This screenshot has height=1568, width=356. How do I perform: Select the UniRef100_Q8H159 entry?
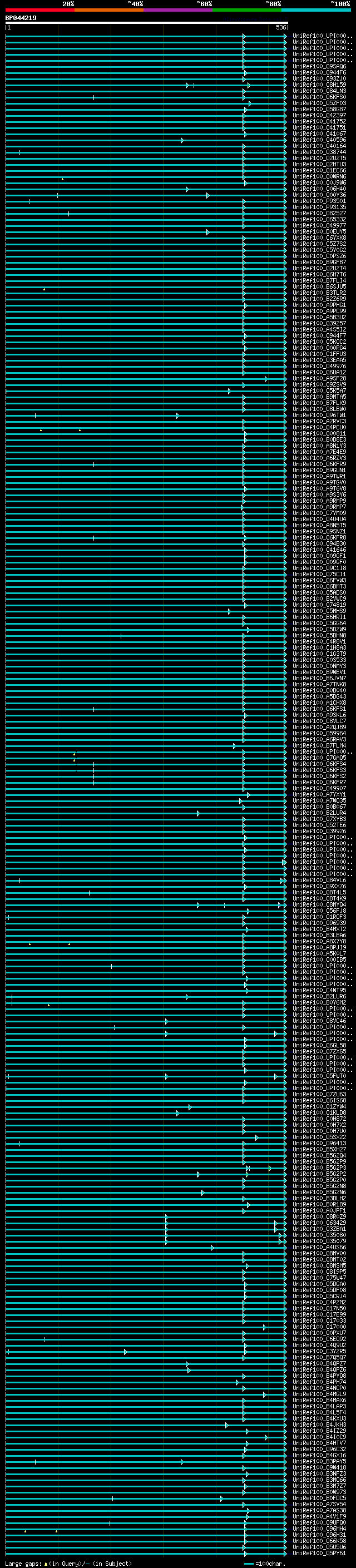pos(319,85)
